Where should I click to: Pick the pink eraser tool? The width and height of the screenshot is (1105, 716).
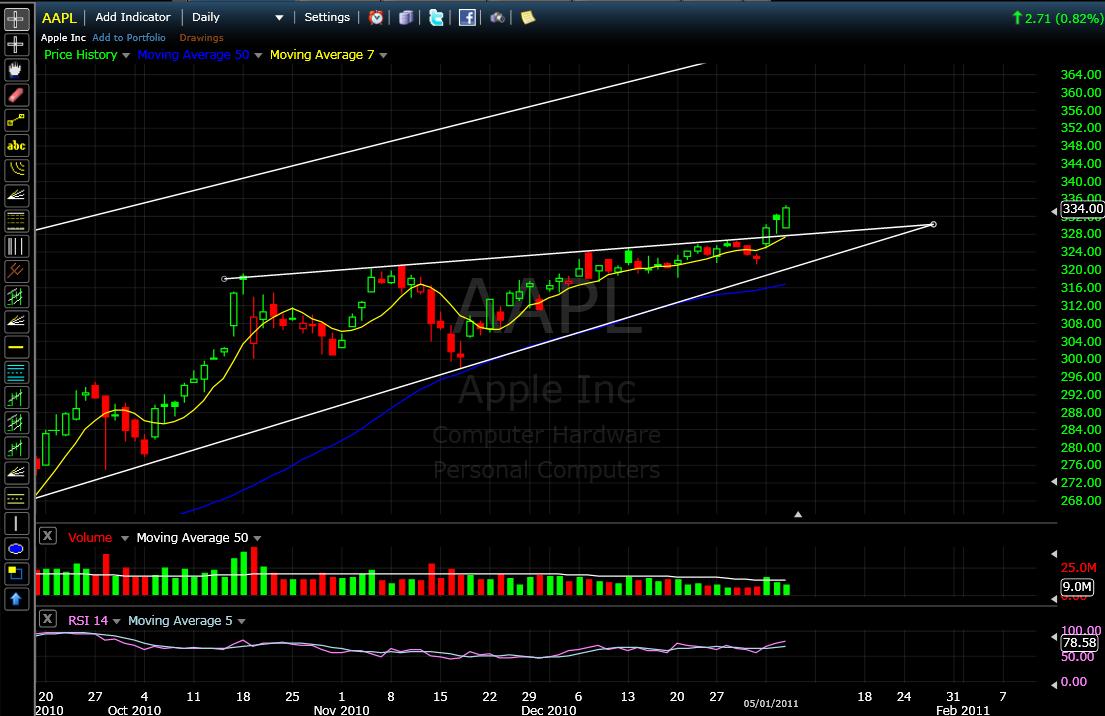16,94
